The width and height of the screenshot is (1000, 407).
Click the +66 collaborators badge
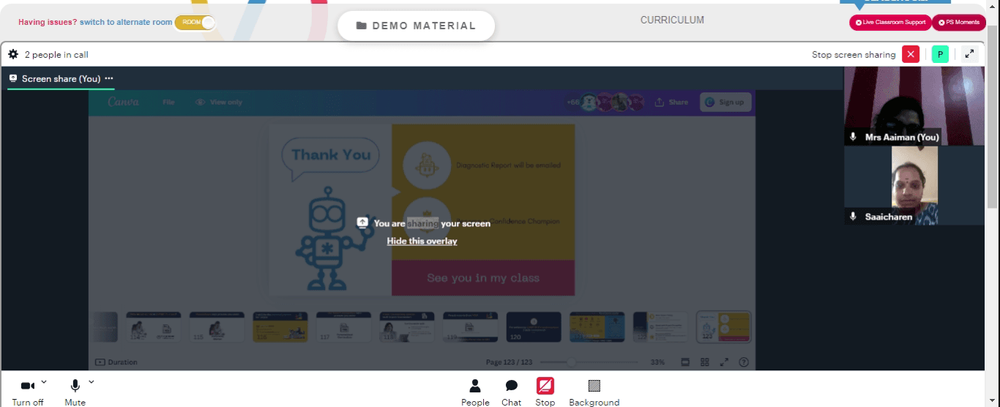click(573, 102)
